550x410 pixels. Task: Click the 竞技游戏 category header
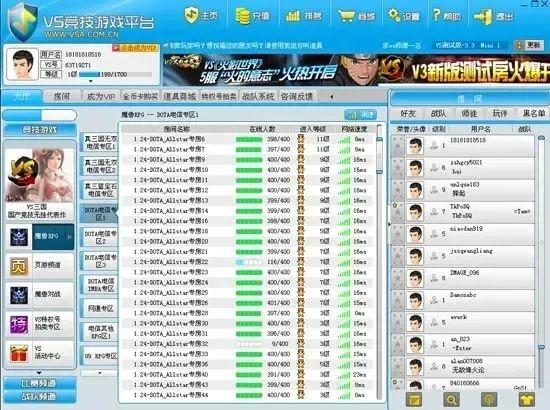[x=40, y=130]
